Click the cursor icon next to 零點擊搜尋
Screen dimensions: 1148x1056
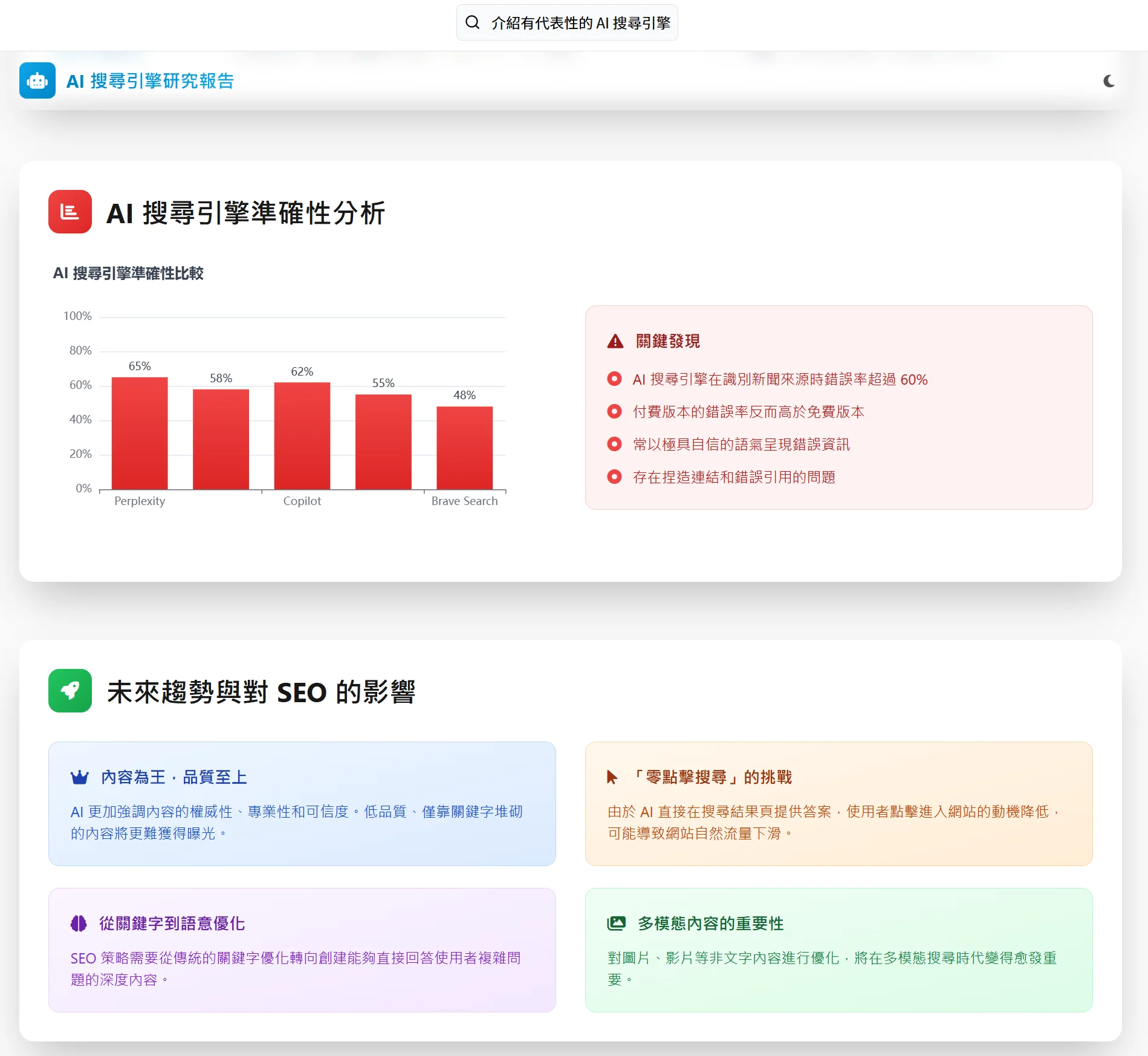coord(612,777)
